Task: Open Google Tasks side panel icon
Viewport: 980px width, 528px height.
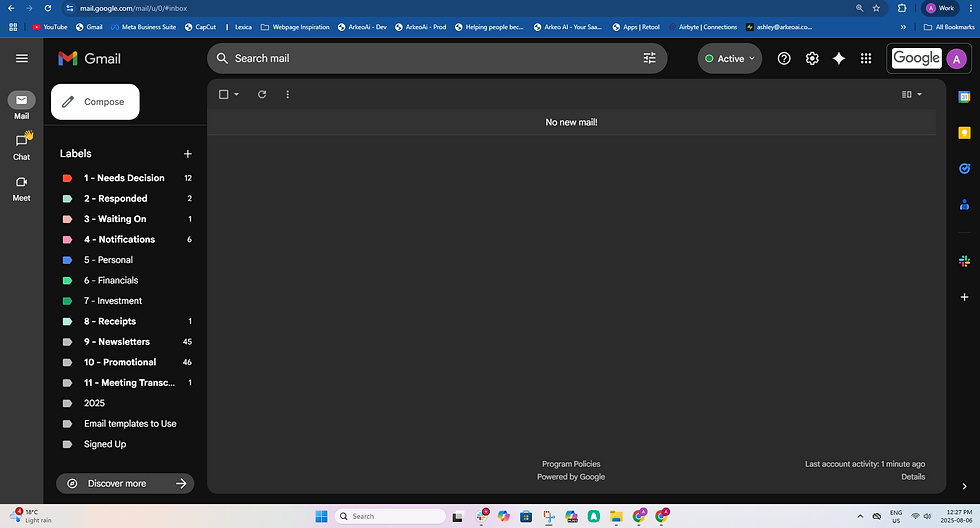Action: 964,169
